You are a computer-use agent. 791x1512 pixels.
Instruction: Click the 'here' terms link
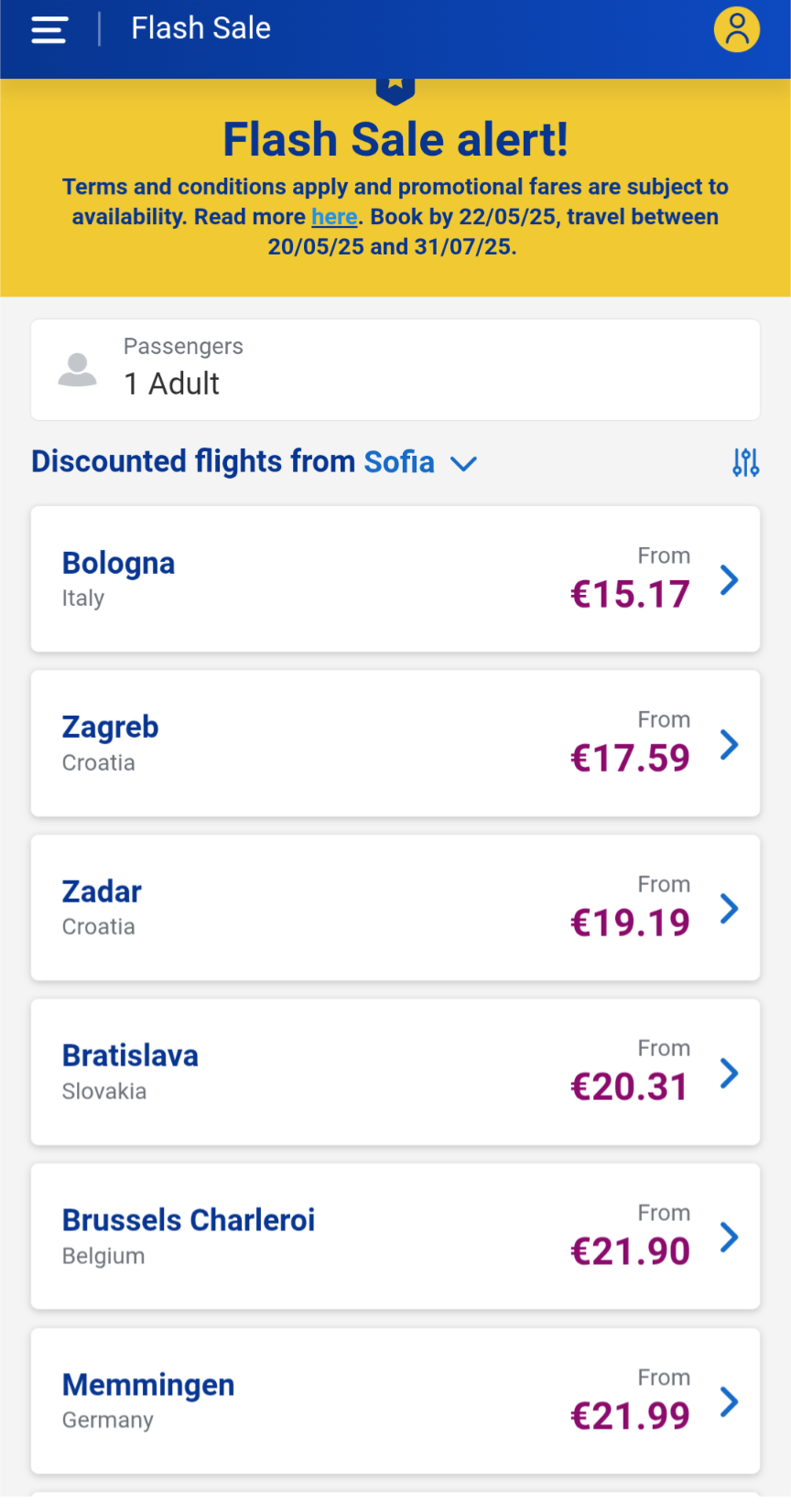pyautogui.click(x=334, y=217)
